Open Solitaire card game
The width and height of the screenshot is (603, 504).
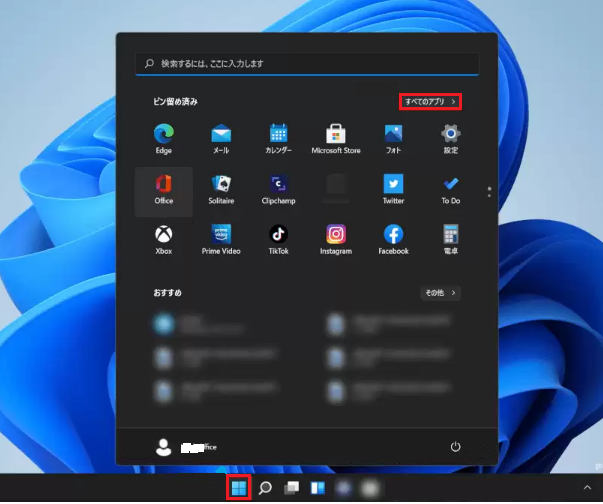[221, 190]
